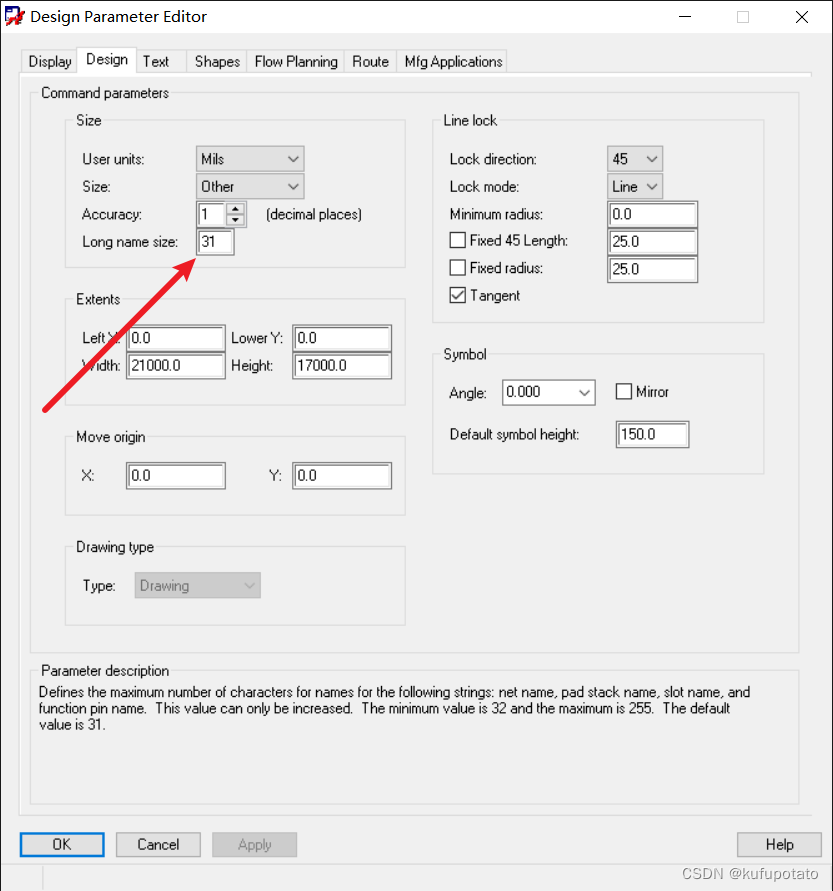Image resolution: width=833 pixels, height=891 pixels.
Task: Click the OK button
Action: point(61,844)
